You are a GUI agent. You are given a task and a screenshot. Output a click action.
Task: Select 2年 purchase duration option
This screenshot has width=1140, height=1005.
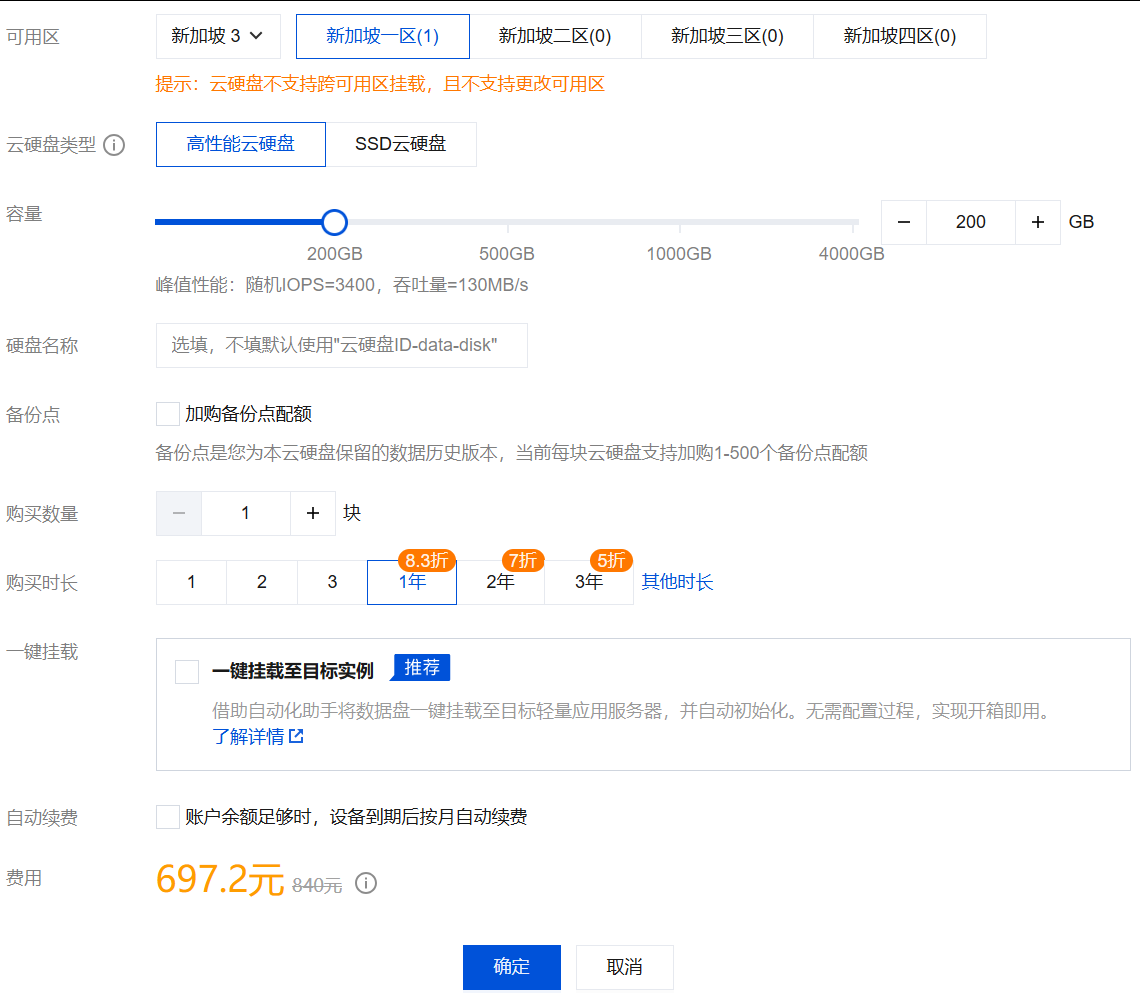[500, 582]
